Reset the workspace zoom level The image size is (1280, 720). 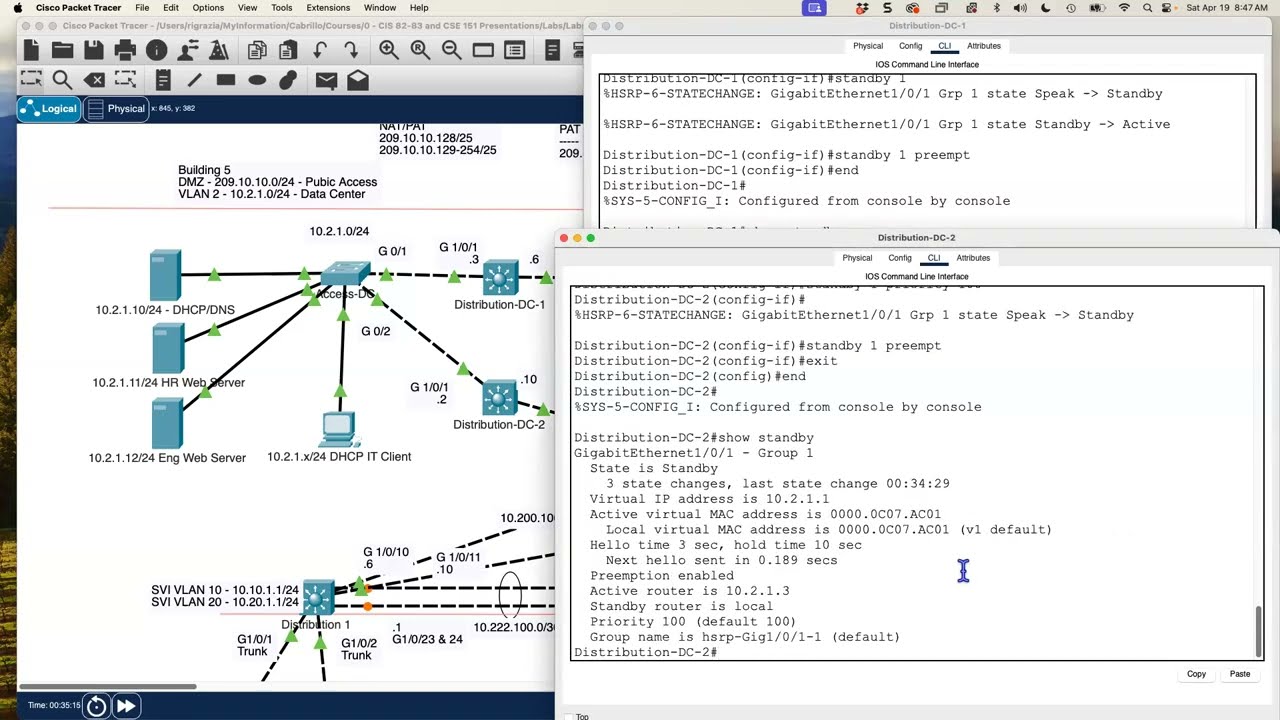[x=420, y=50]
